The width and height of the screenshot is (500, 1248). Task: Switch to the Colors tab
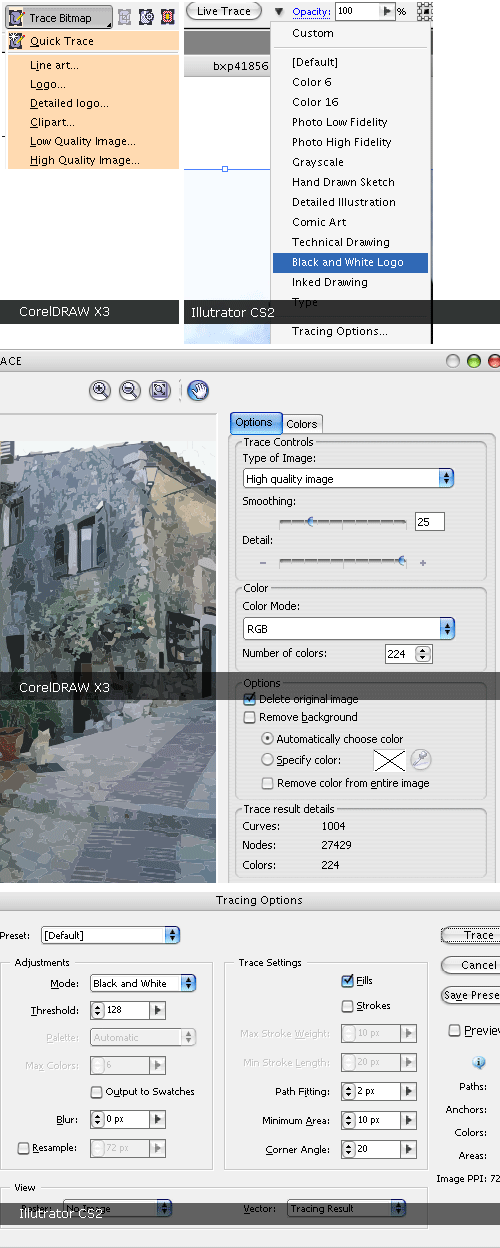(x=302, y=424)
